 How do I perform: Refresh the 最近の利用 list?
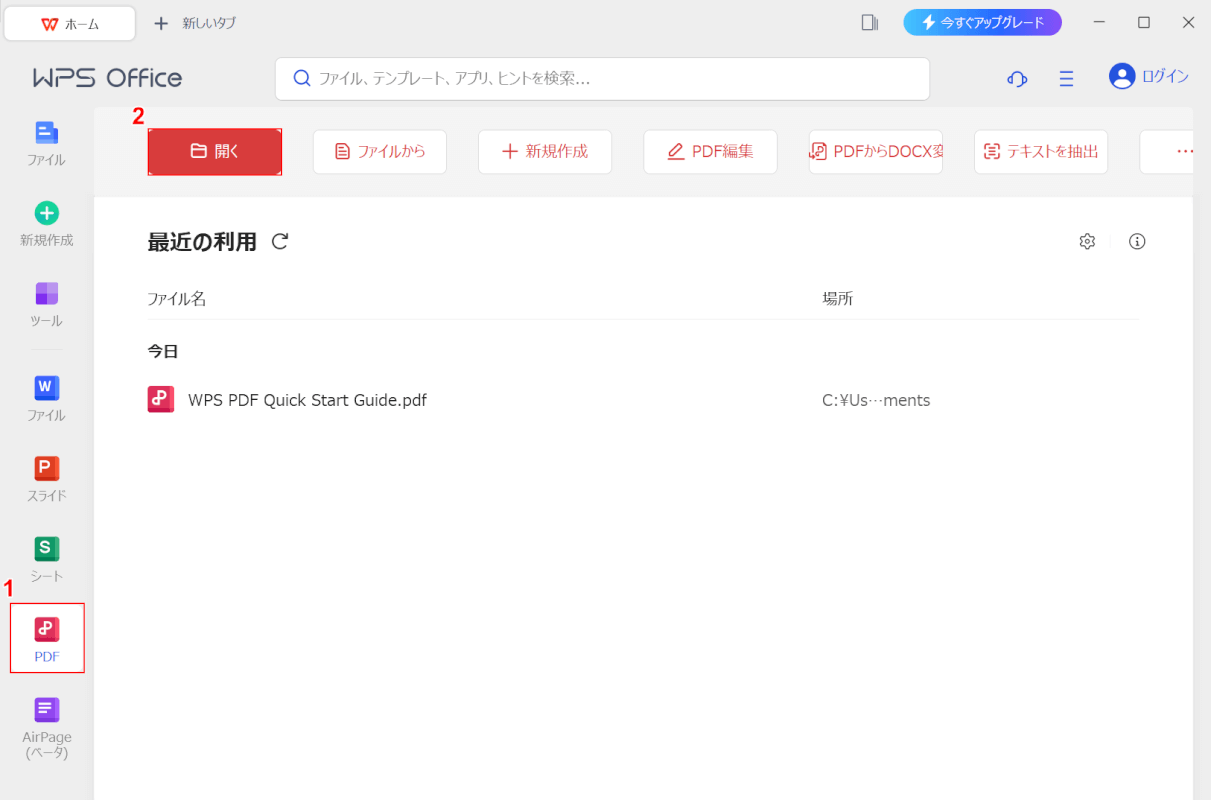click(280, 241)
